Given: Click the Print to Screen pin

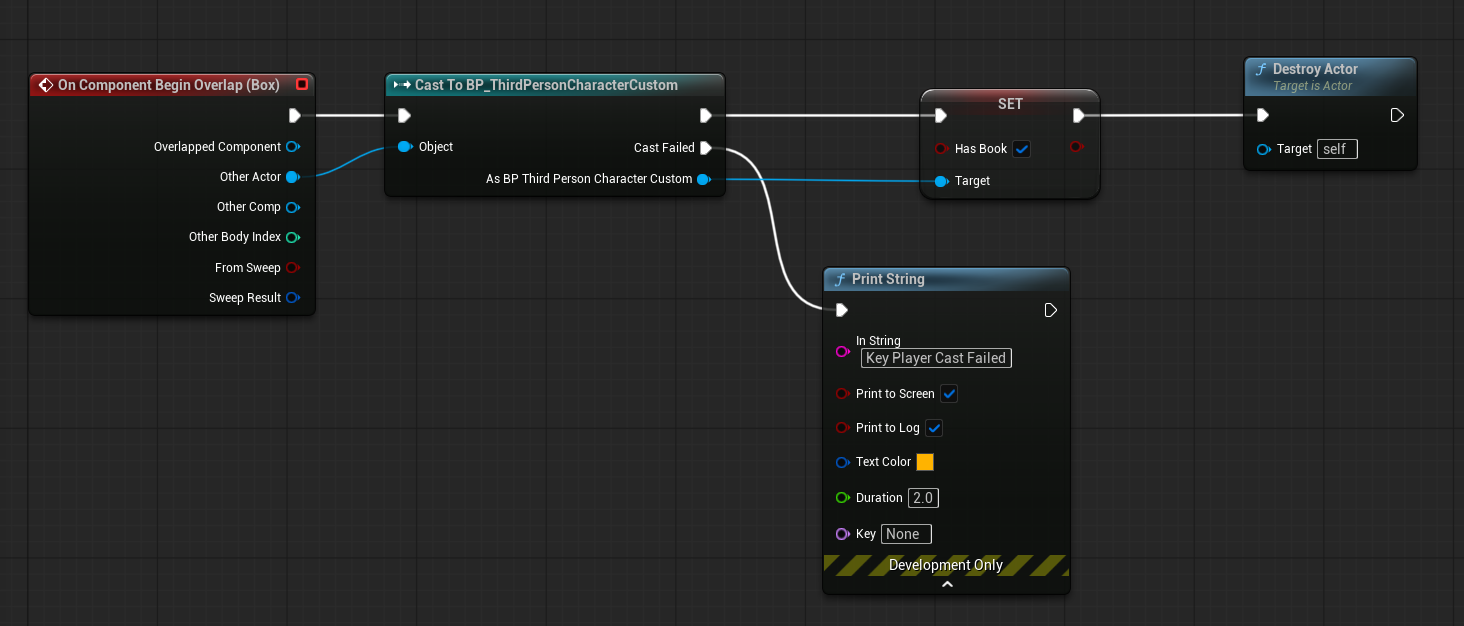Looking at the screenshot, I should tap(842, 394).
